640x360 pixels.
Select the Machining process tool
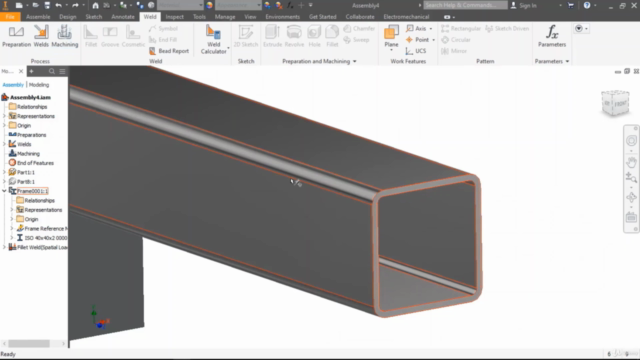point(64,36)
